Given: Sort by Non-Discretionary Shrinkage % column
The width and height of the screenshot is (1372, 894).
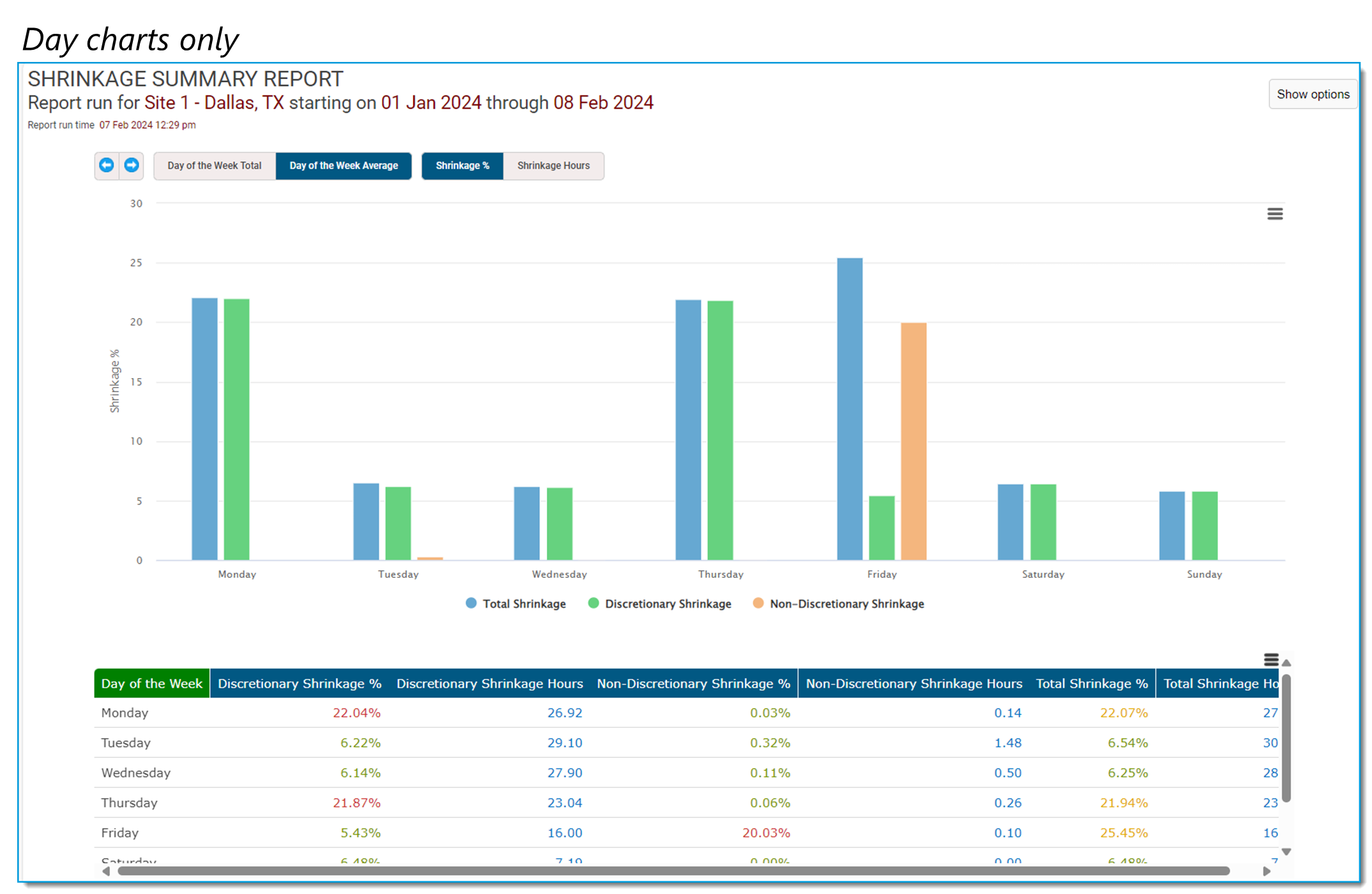Looking at the screenshot, I should click(694, 683).
